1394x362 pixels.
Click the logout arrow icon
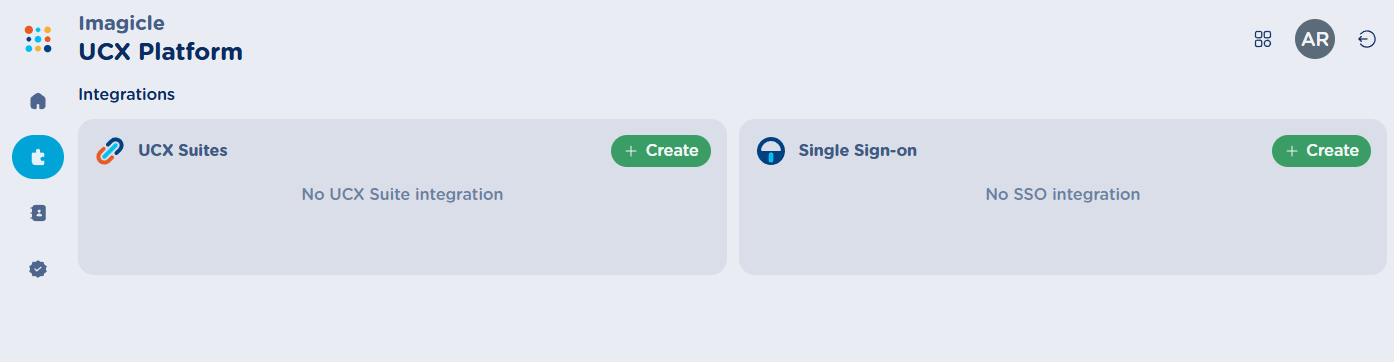coord(1367,39)
